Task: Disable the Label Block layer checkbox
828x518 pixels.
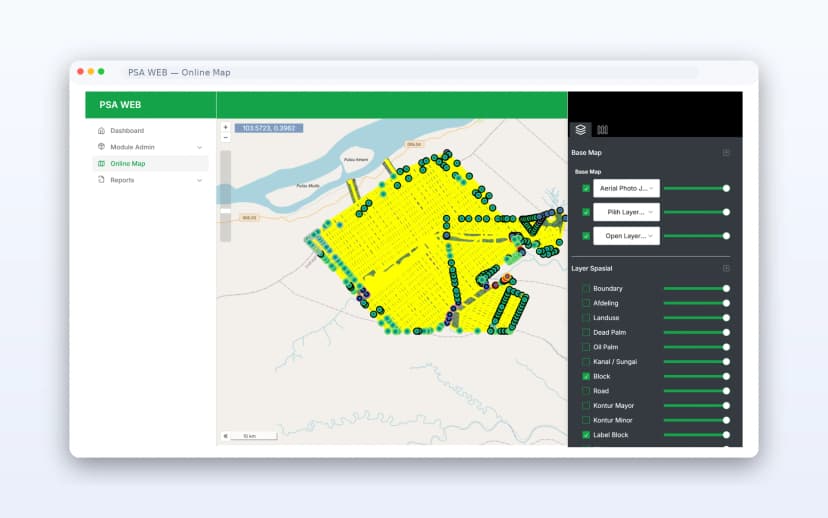Action: pos(586,435)
